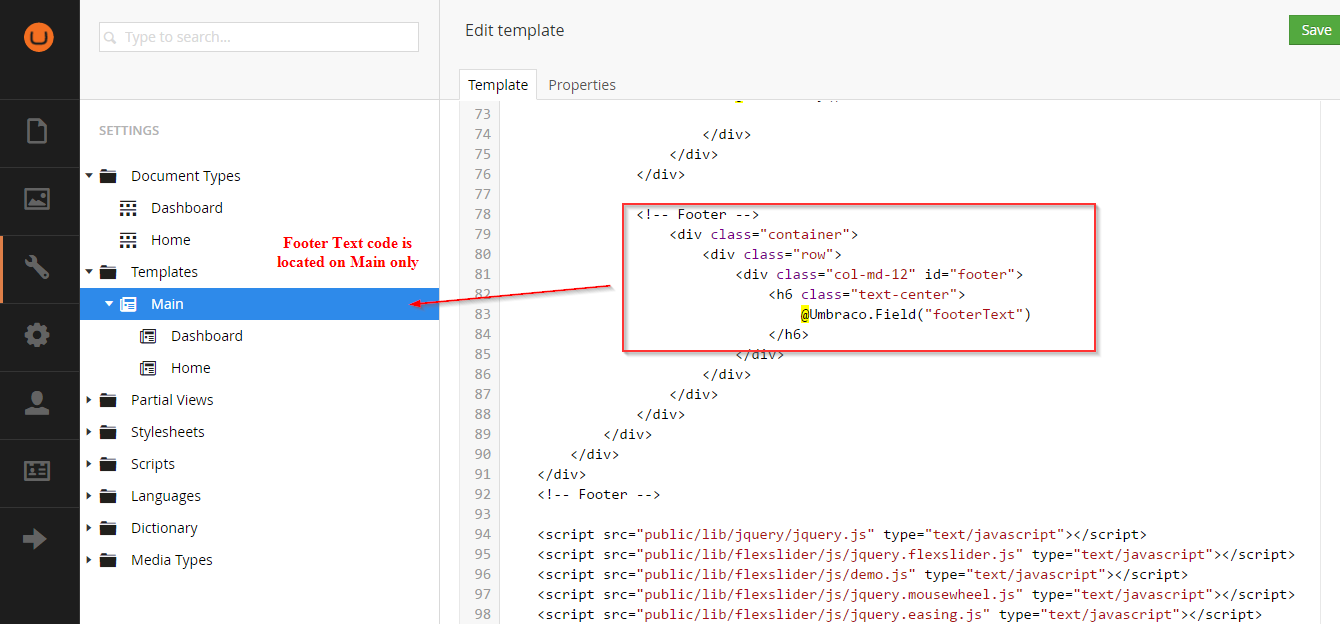Expand the Scripts node
The height and width of the screenshot is (624, 1340).
click(89, 464)
